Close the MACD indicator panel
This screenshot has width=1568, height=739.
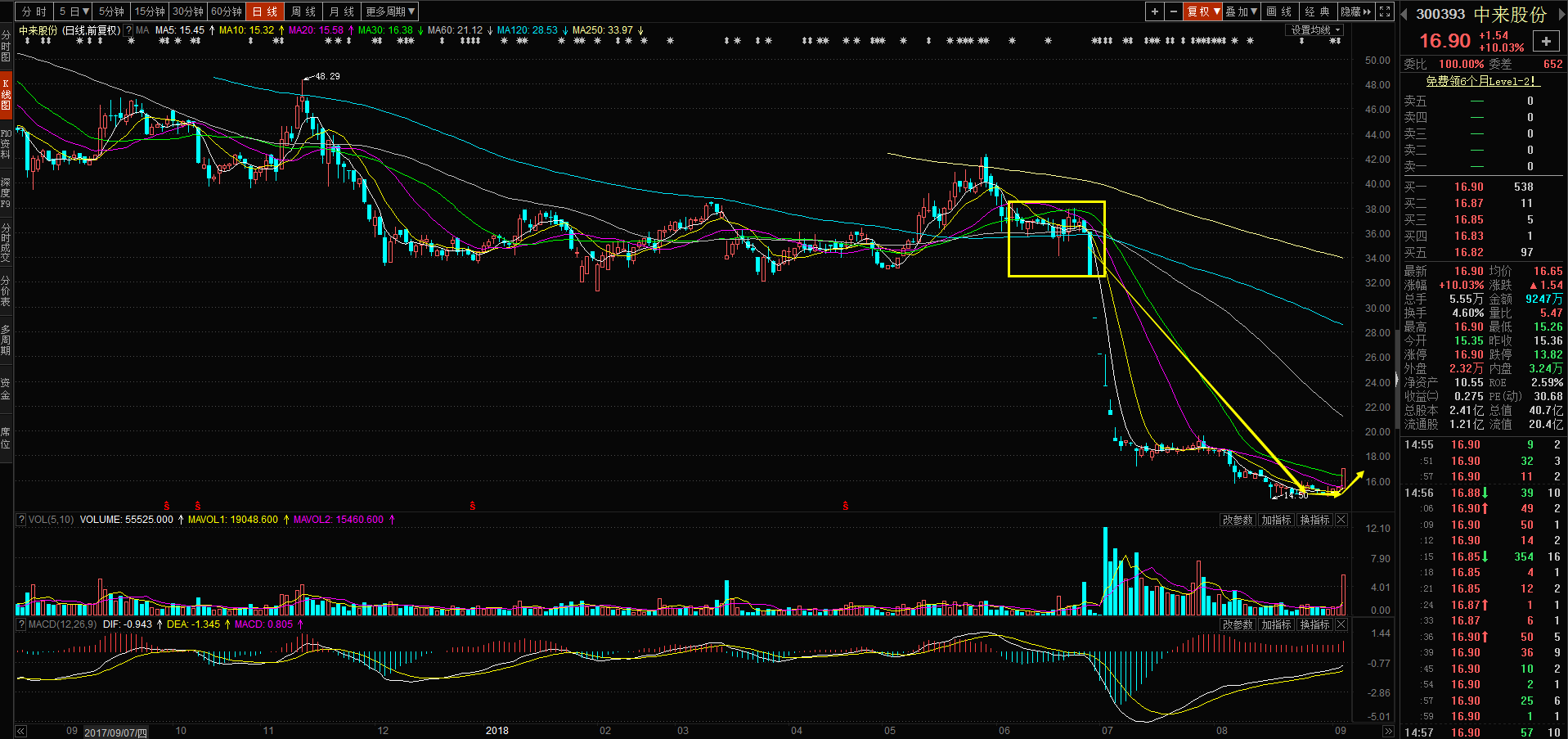tap(1341, 624)
